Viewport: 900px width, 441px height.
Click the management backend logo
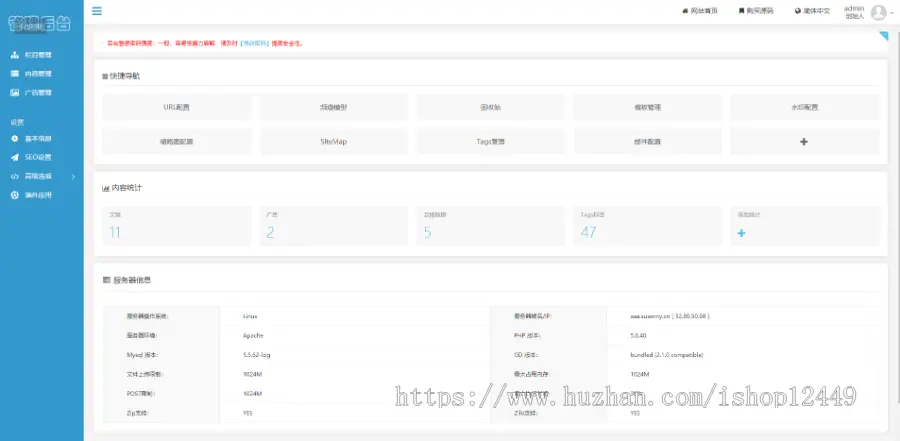[39, 24]
